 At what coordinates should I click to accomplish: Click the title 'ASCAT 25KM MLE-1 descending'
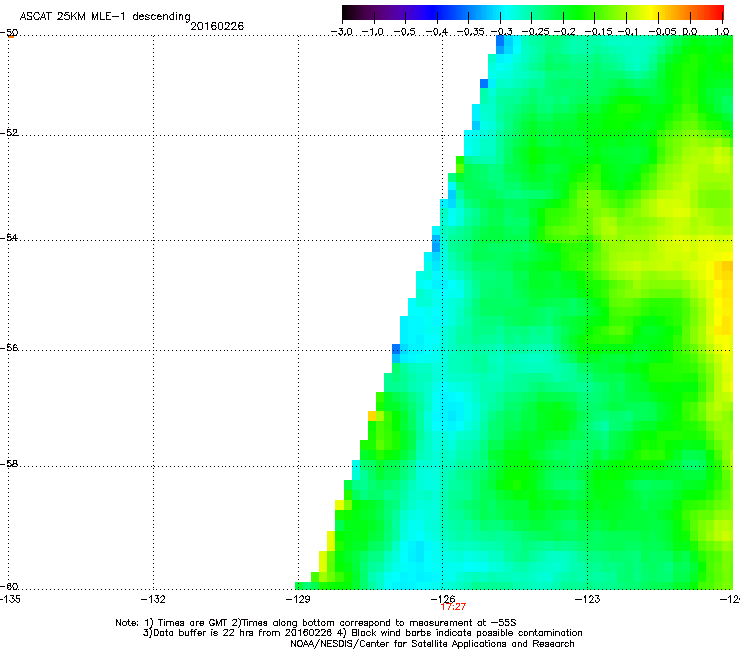tap(105, 17)
